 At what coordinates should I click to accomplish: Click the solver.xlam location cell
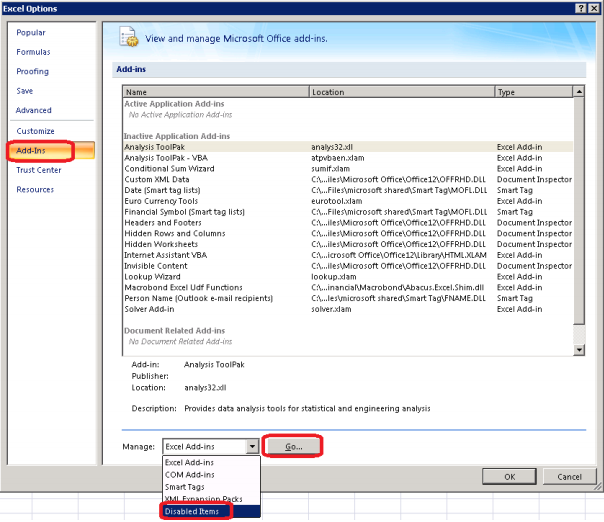[331, 309]
